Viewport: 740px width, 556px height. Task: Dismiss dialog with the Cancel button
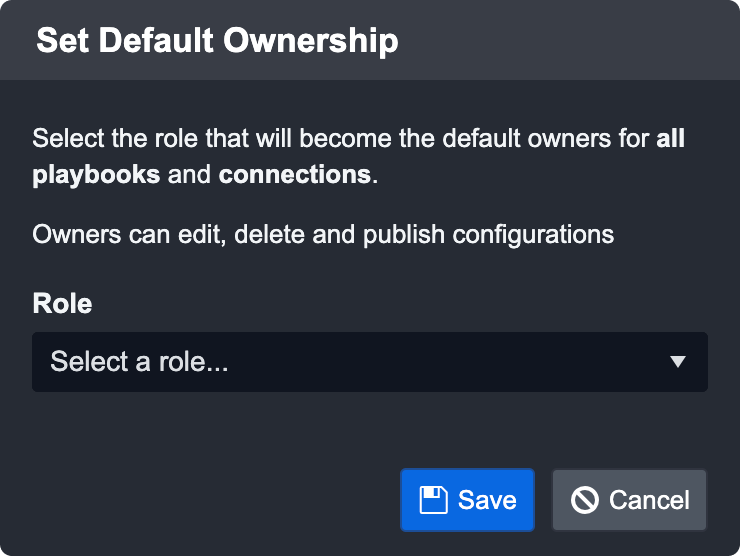coord(629,500)
